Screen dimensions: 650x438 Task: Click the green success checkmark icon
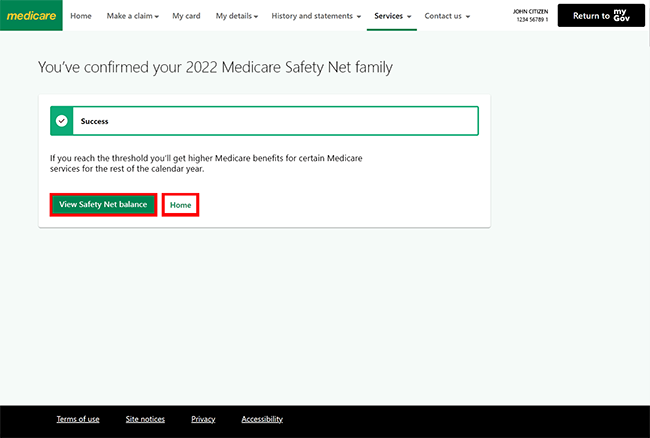point(62,121)
